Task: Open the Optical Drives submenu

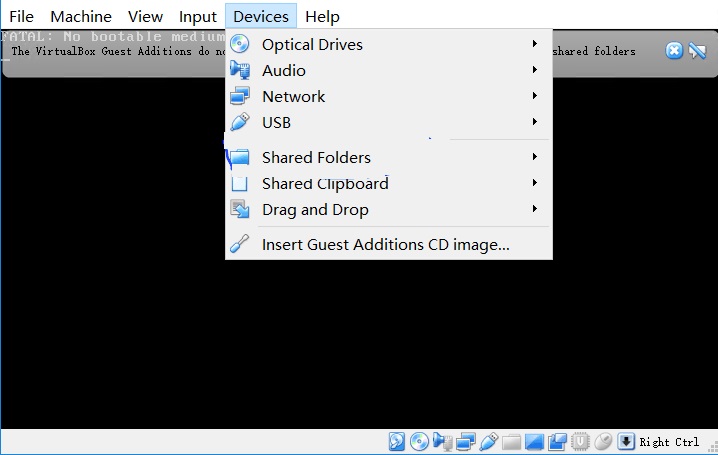Action: (x=389, y=44)
